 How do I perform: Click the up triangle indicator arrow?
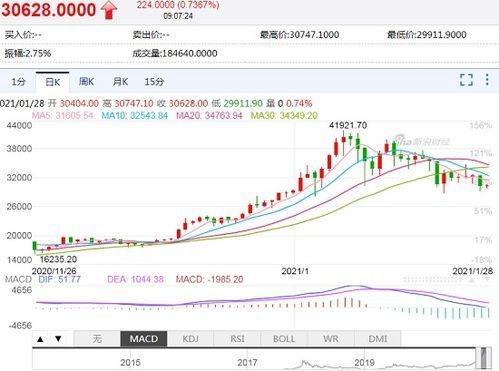point(40,339)
